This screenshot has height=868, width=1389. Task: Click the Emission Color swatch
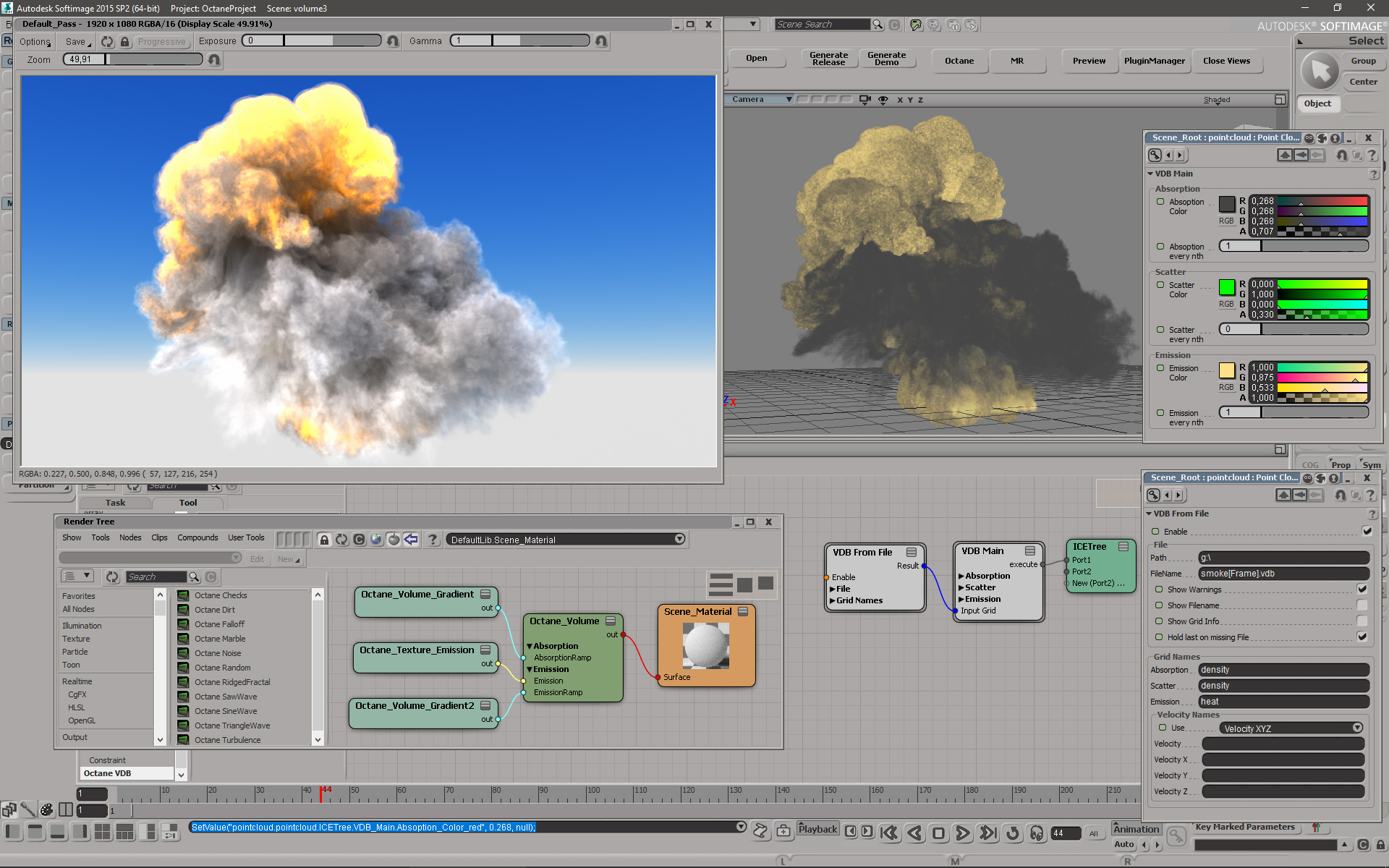click(1226, 370)
